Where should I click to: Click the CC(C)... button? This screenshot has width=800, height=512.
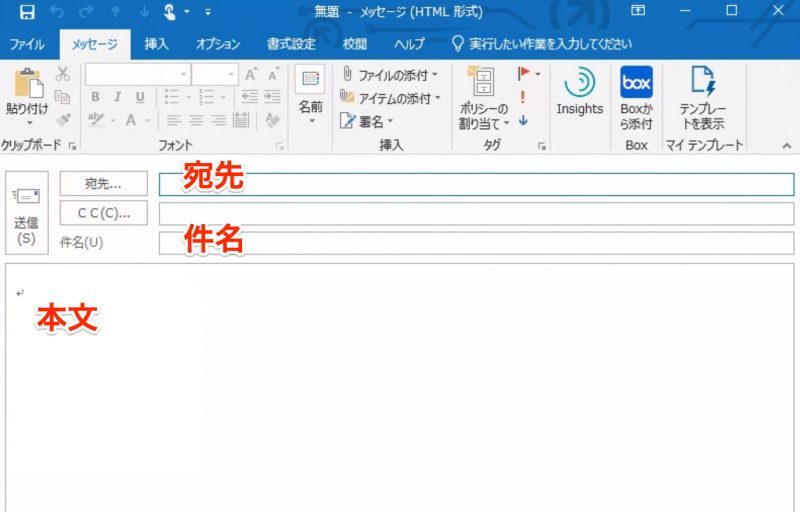pyautogui.click(x=103, y=213)
